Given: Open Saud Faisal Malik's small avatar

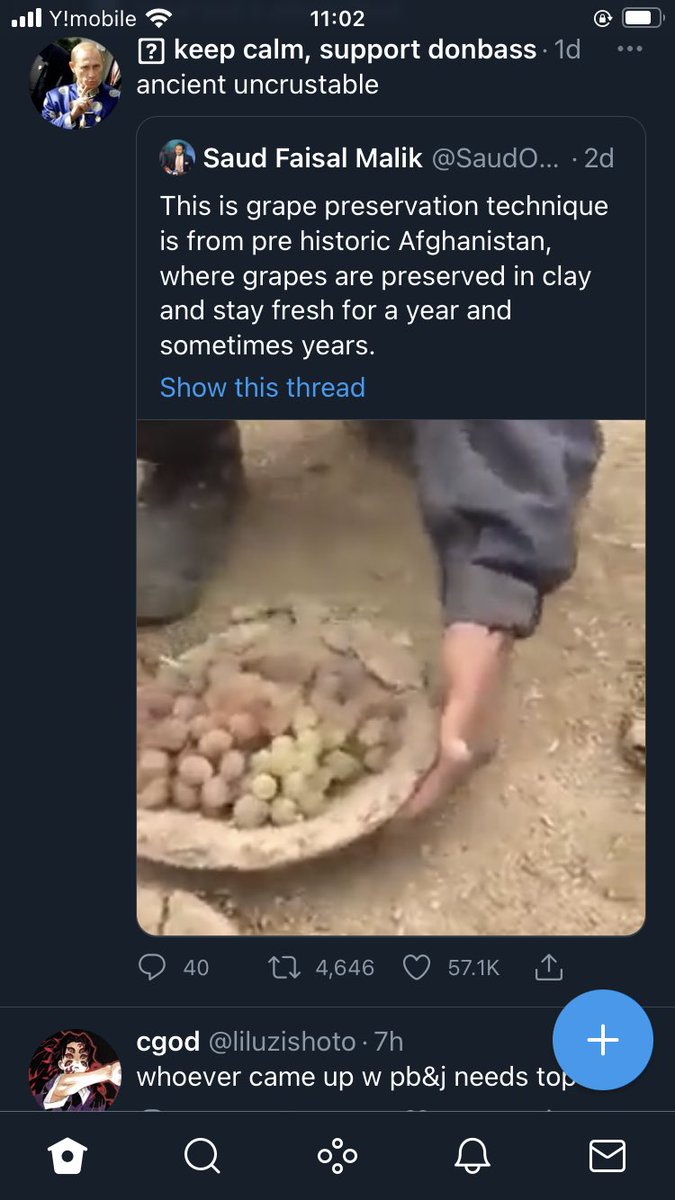Looking at the screenshot, I should point(177,158).
